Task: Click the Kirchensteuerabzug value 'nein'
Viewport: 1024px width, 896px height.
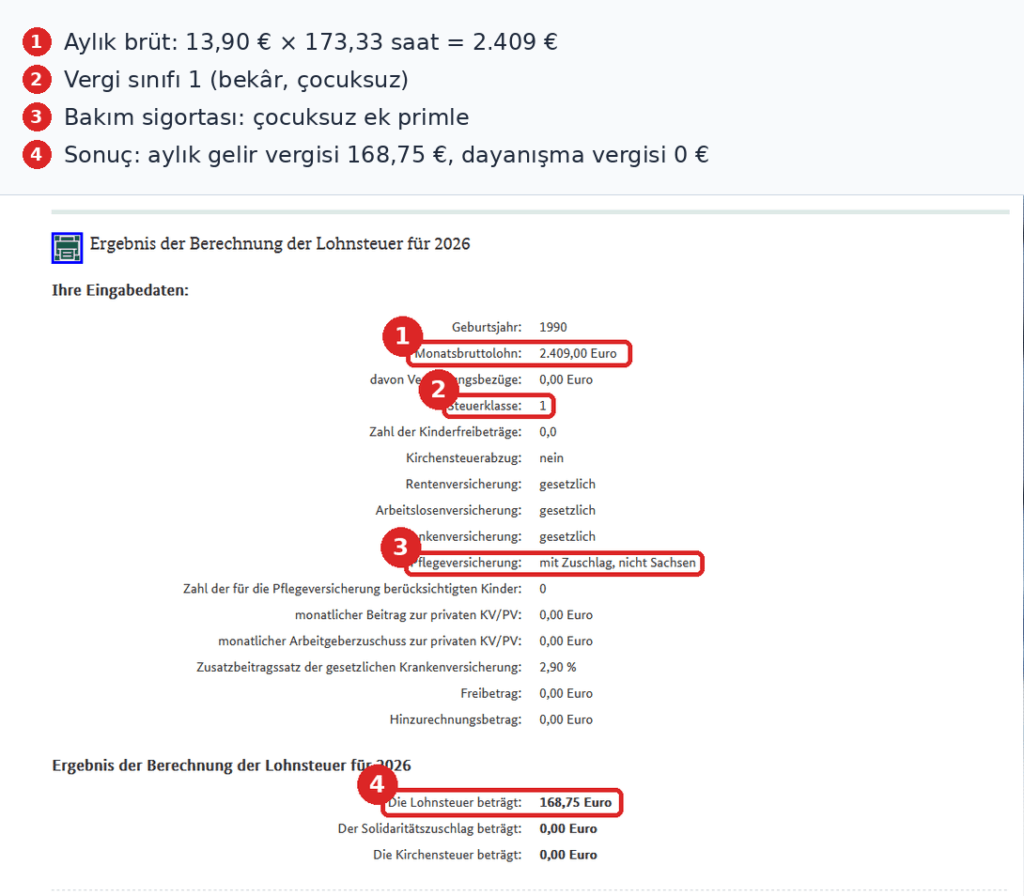Action: [x=551, y=458]
